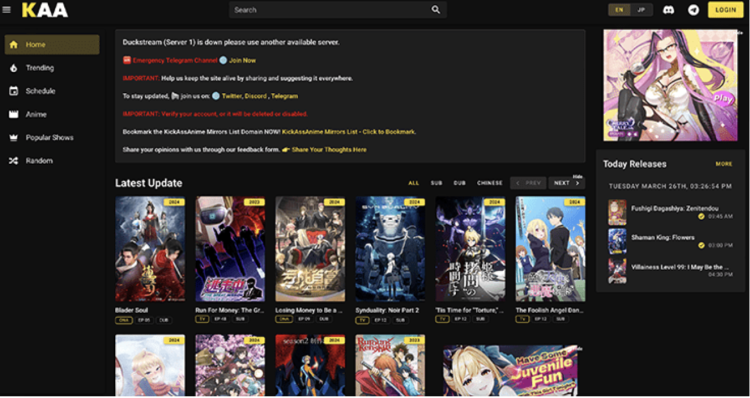Switch site language to JP
750x398 pixels.
(641, 10)
